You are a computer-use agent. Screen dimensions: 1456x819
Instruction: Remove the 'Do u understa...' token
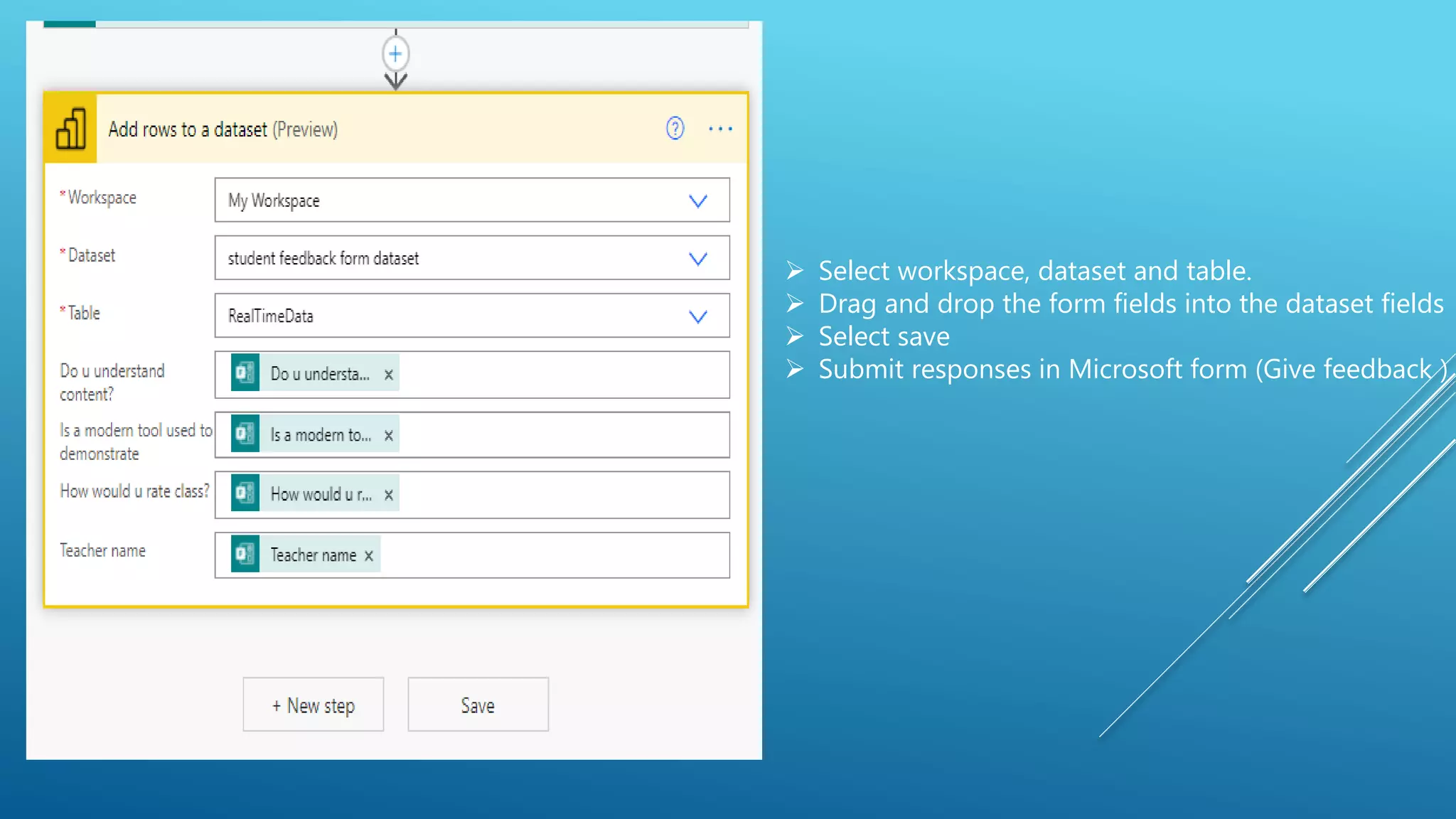point(389,375)
